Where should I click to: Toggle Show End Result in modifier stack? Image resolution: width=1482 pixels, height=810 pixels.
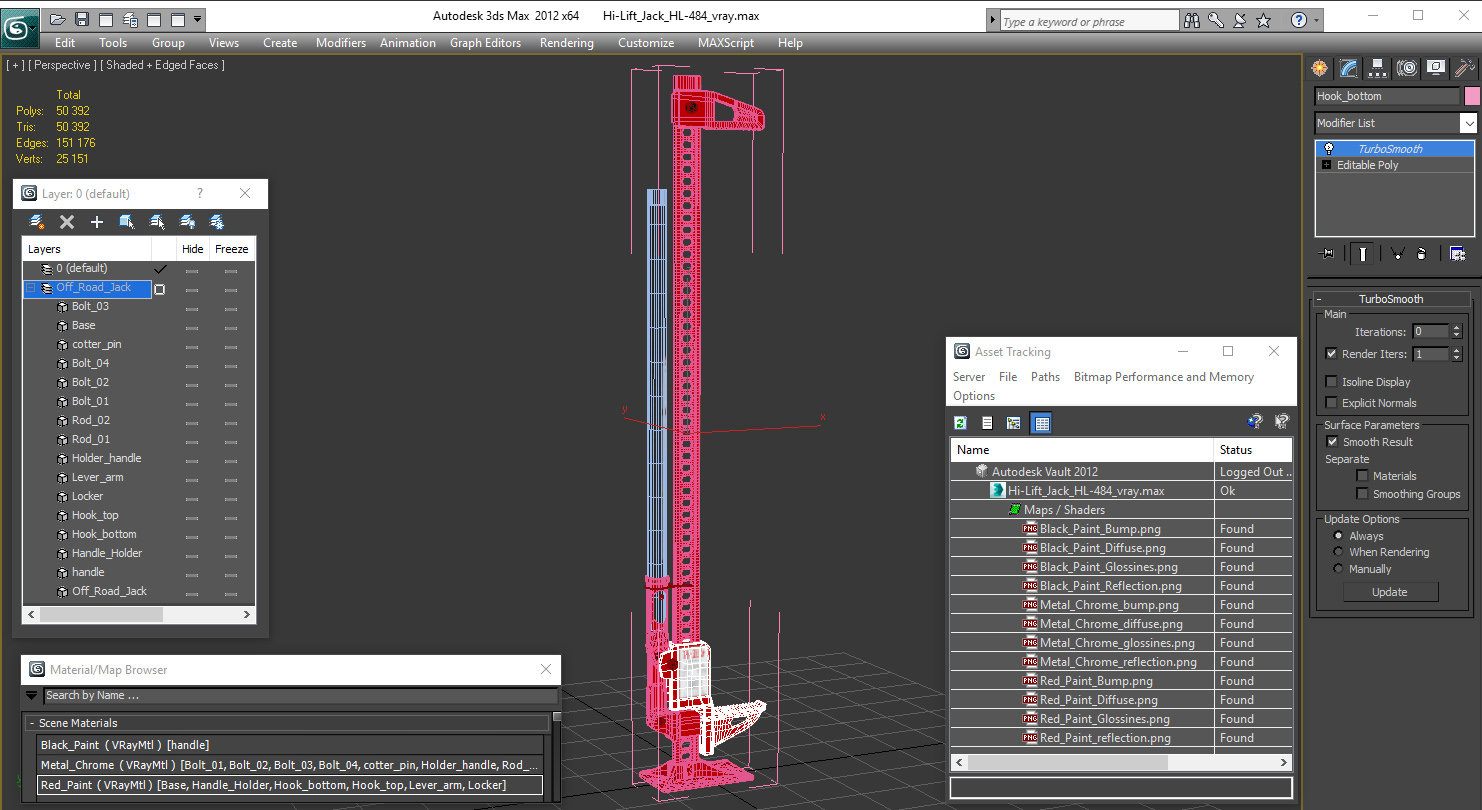tap(1361, 254)
